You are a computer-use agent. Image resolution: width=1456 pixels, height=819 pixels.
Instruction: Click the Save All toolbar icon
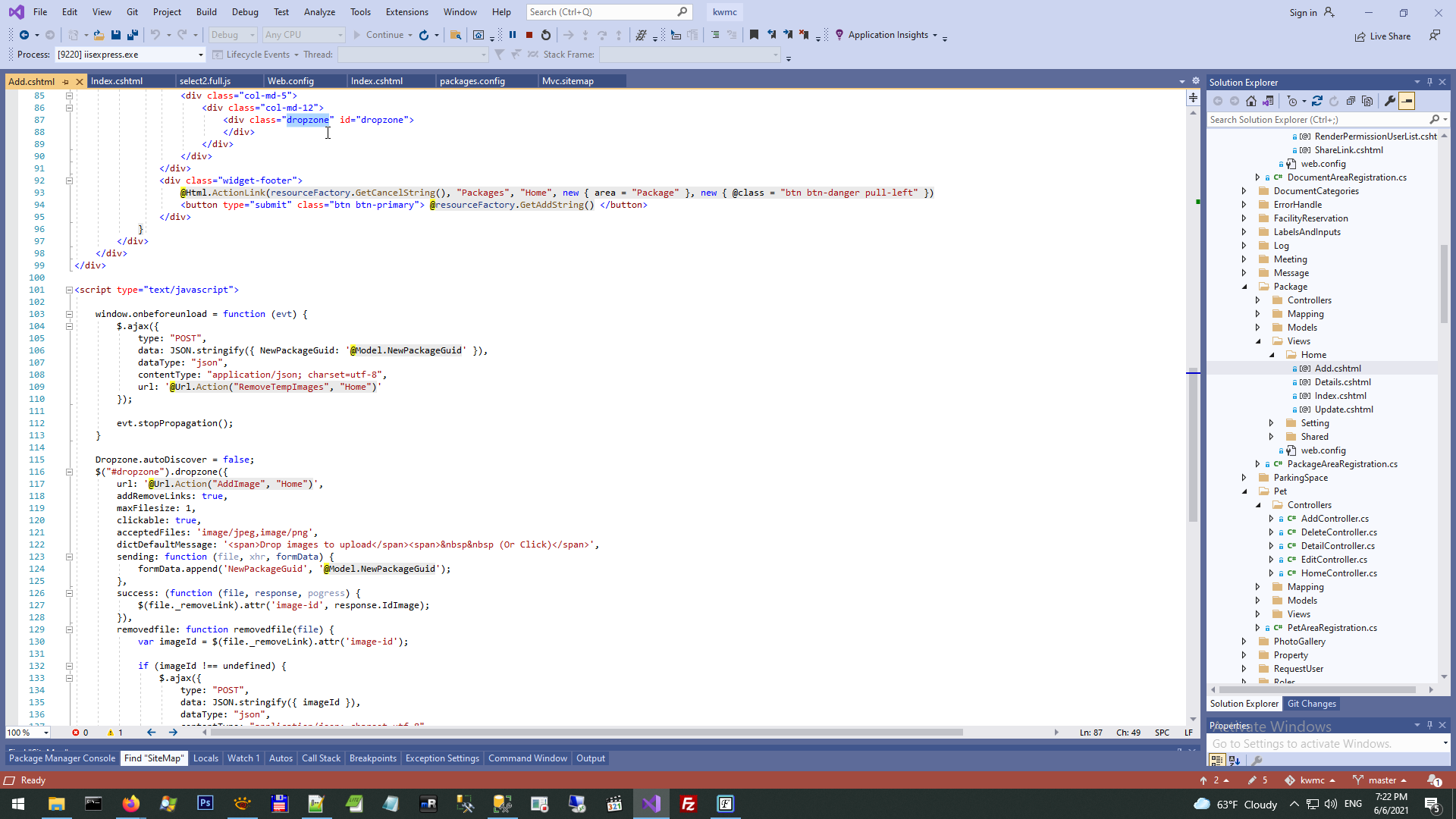(133, 35)
